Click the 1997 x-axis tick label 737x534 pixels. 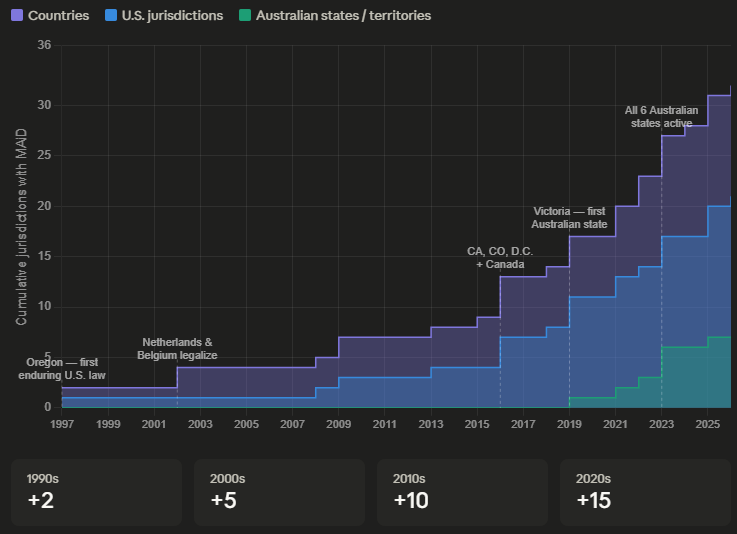pos(62,425)
